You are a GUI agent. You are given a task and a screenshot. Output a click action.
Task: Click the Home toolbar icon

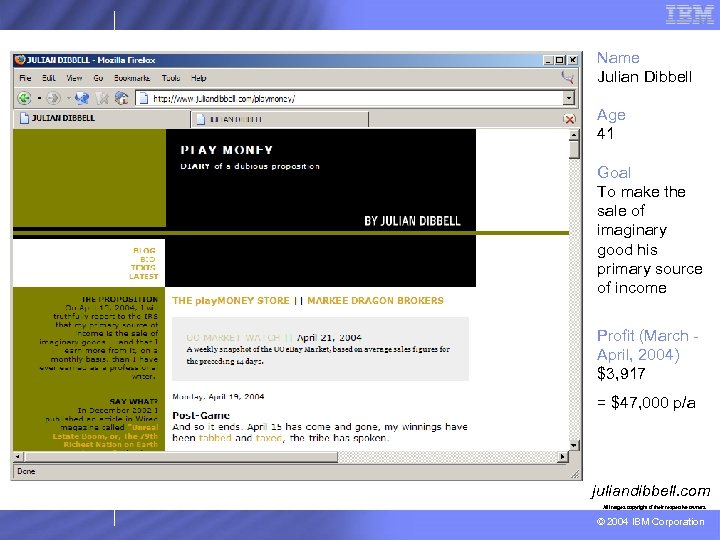click(122, 98)
